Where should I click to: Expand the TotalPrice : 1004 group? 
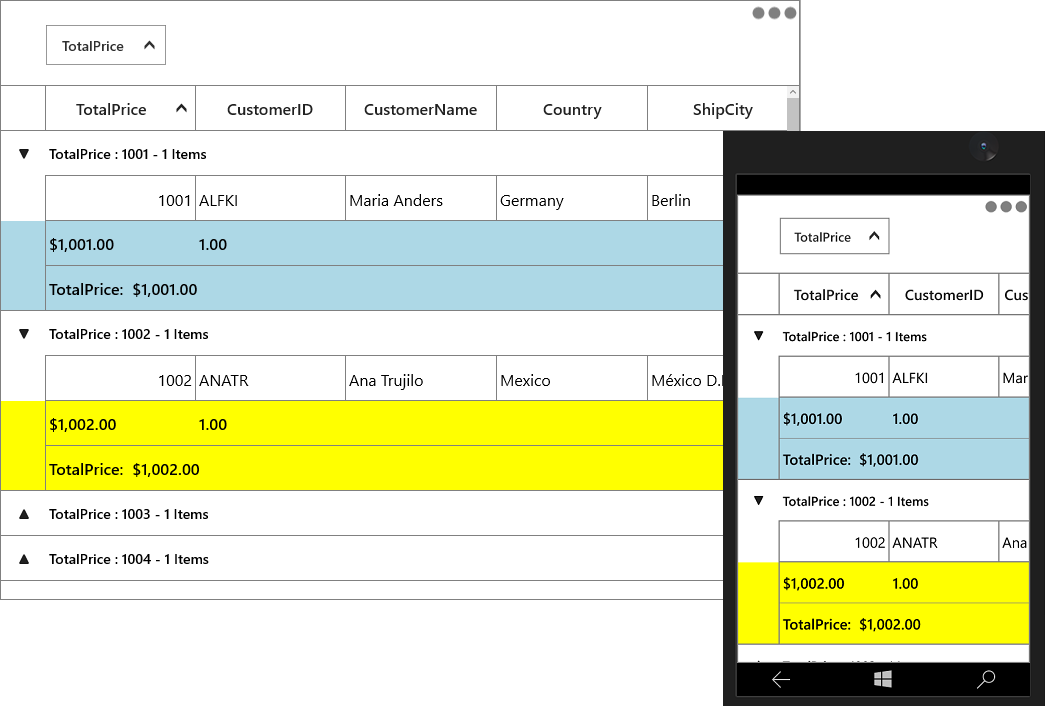pos(24,559)
